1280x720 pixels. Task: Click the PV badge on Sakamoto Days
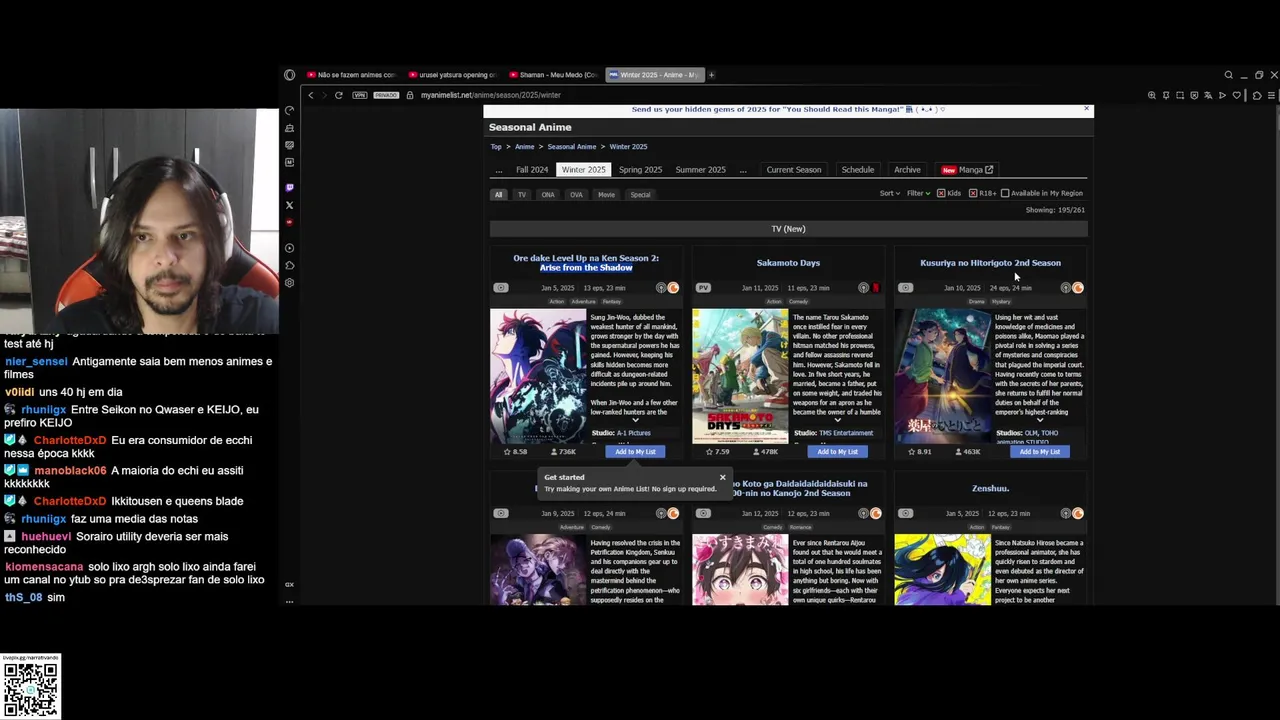click(x=703, y=288)
